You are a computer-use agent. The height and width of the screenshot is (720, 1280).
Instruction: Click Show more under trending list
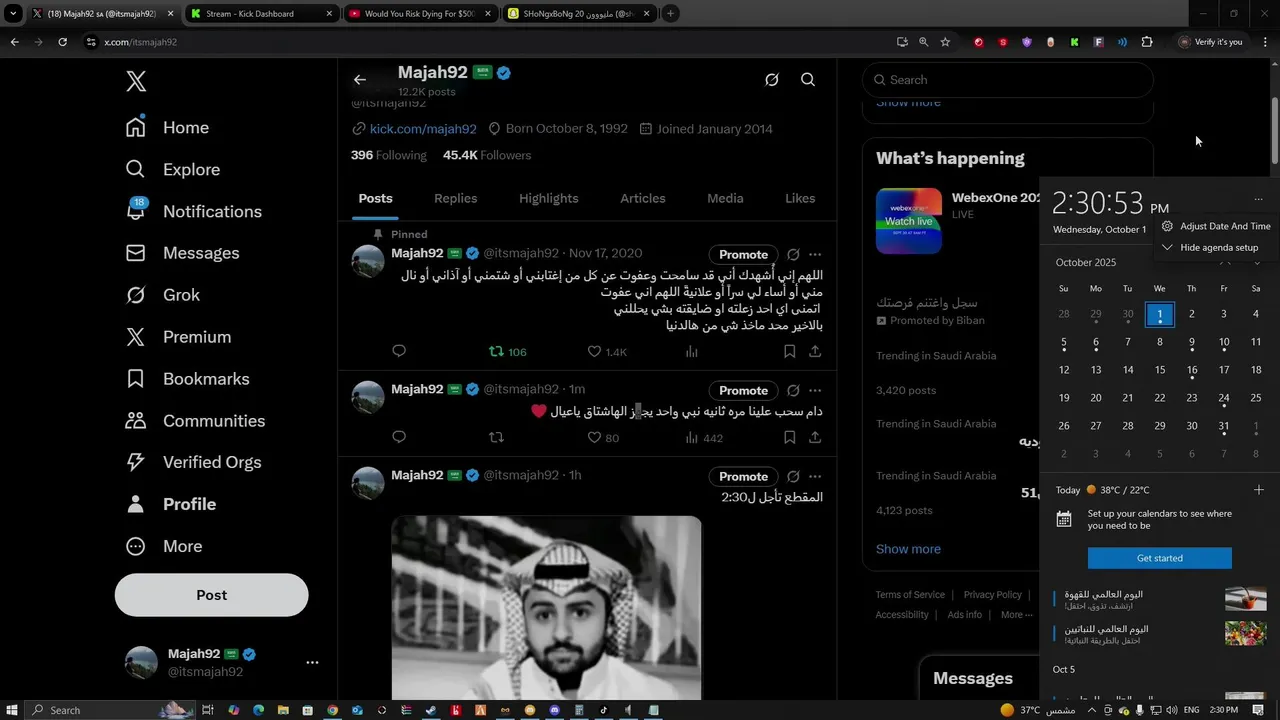tap(908, 549)
